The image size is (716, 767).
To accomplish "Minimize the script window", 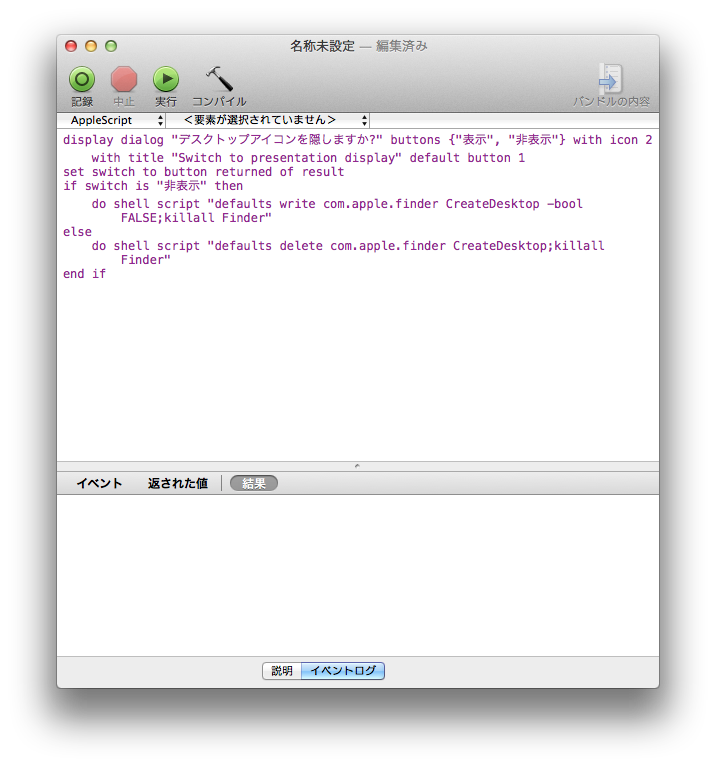I will pyautogui.click(x=91, y=46).
